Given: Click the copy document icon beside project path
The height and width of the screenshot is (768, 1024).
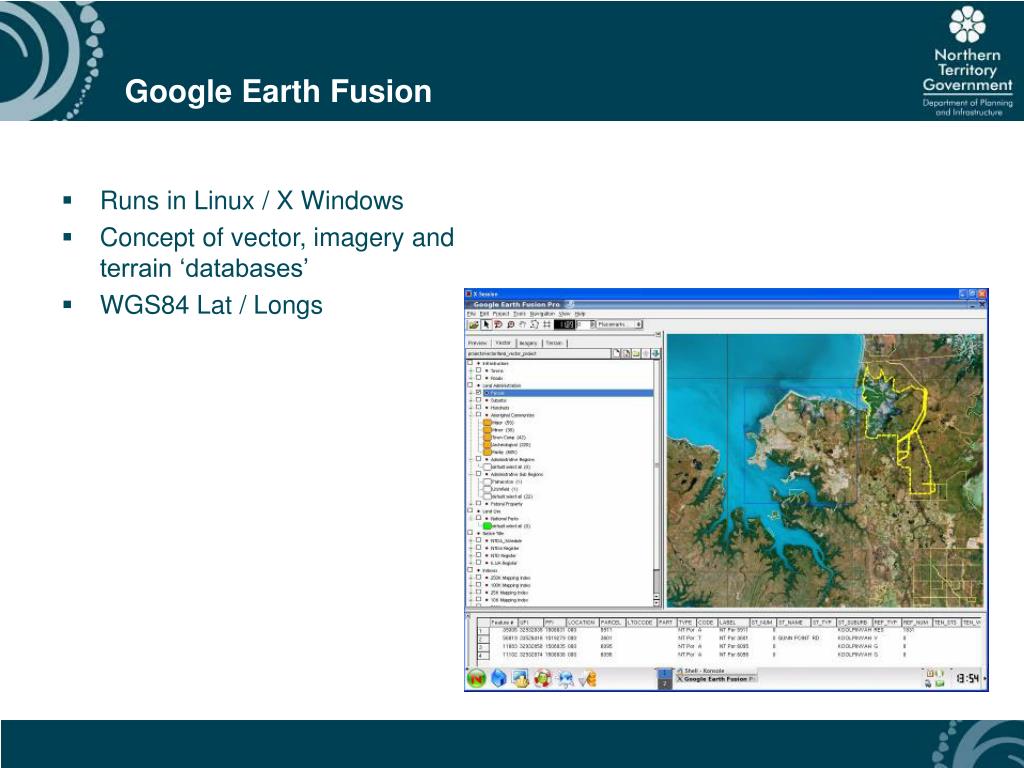Looking at the screenshot, I should tap(626, 353).
